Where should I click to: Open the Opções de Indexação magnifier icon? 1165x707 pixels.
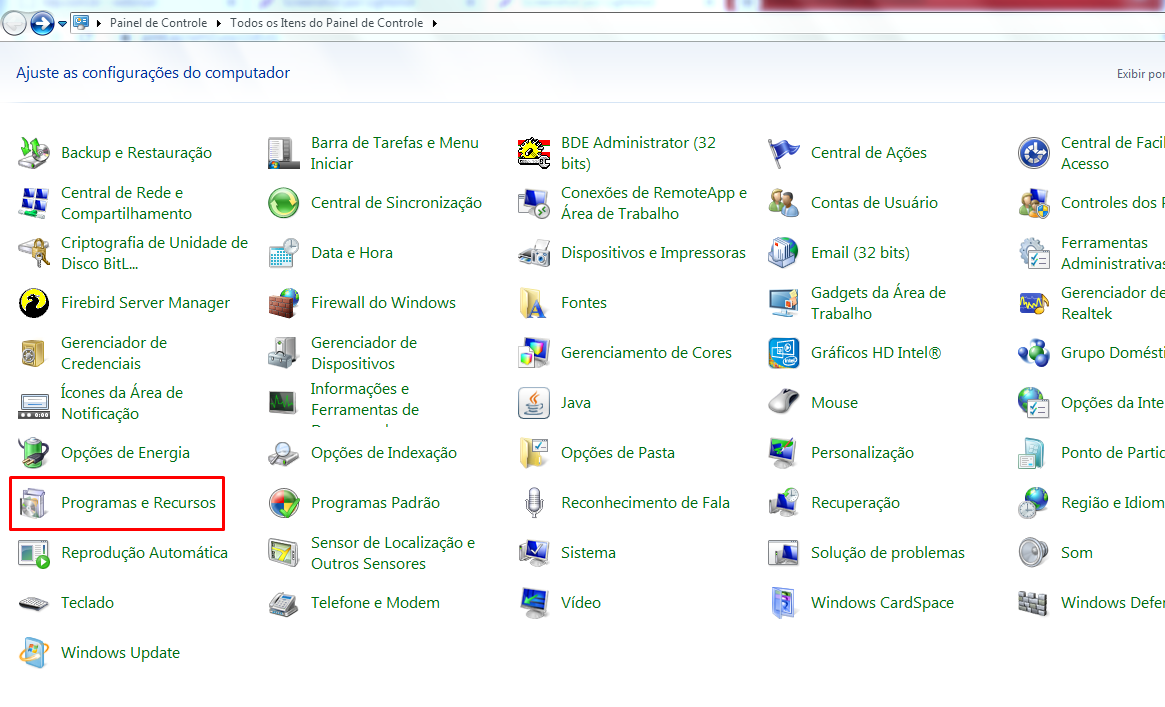click(x=283, y=453)
